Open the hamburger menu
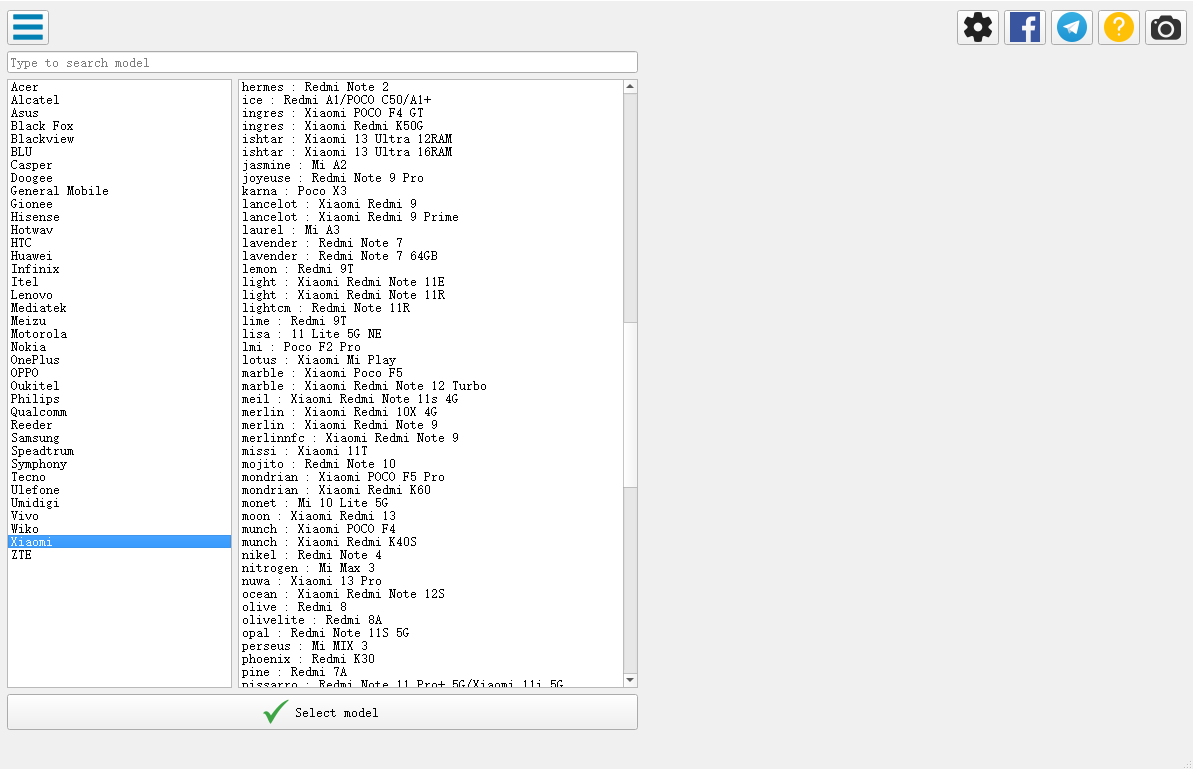The image size is (1193, 769). (28, 27)
